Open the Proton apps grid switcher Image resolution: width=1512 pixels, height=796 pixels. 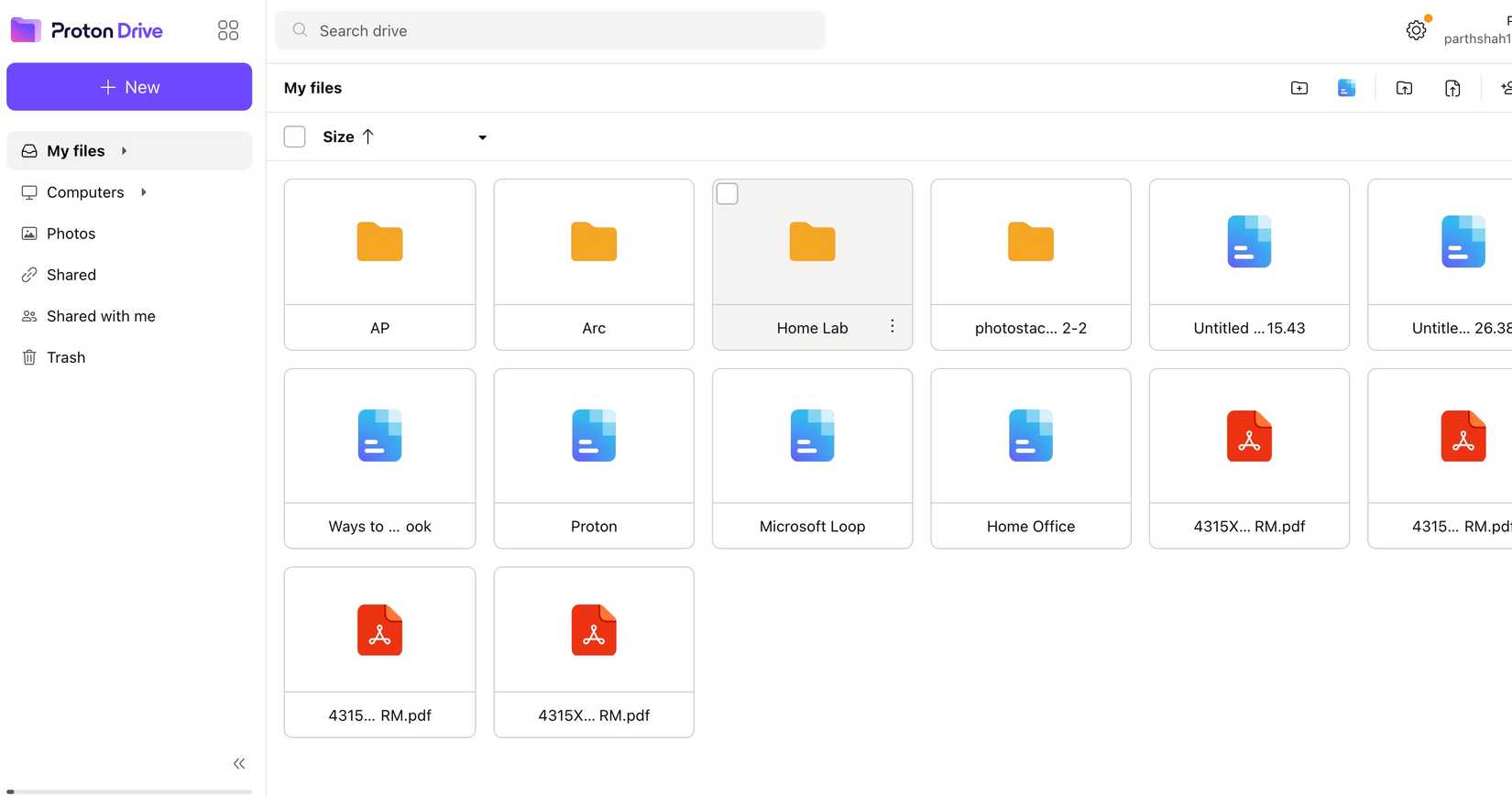coord(228,30)
